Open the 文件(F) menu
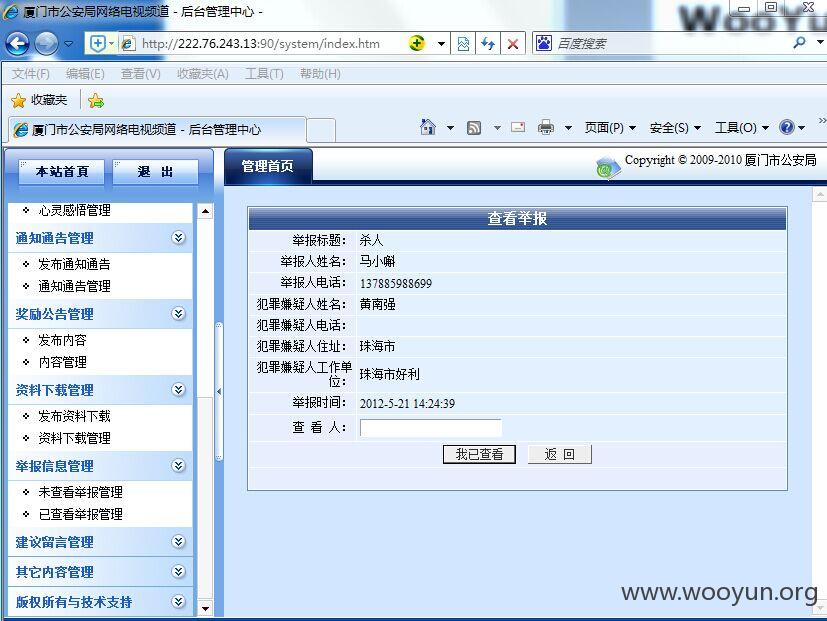The image size is (827, 621). [31, 74]
